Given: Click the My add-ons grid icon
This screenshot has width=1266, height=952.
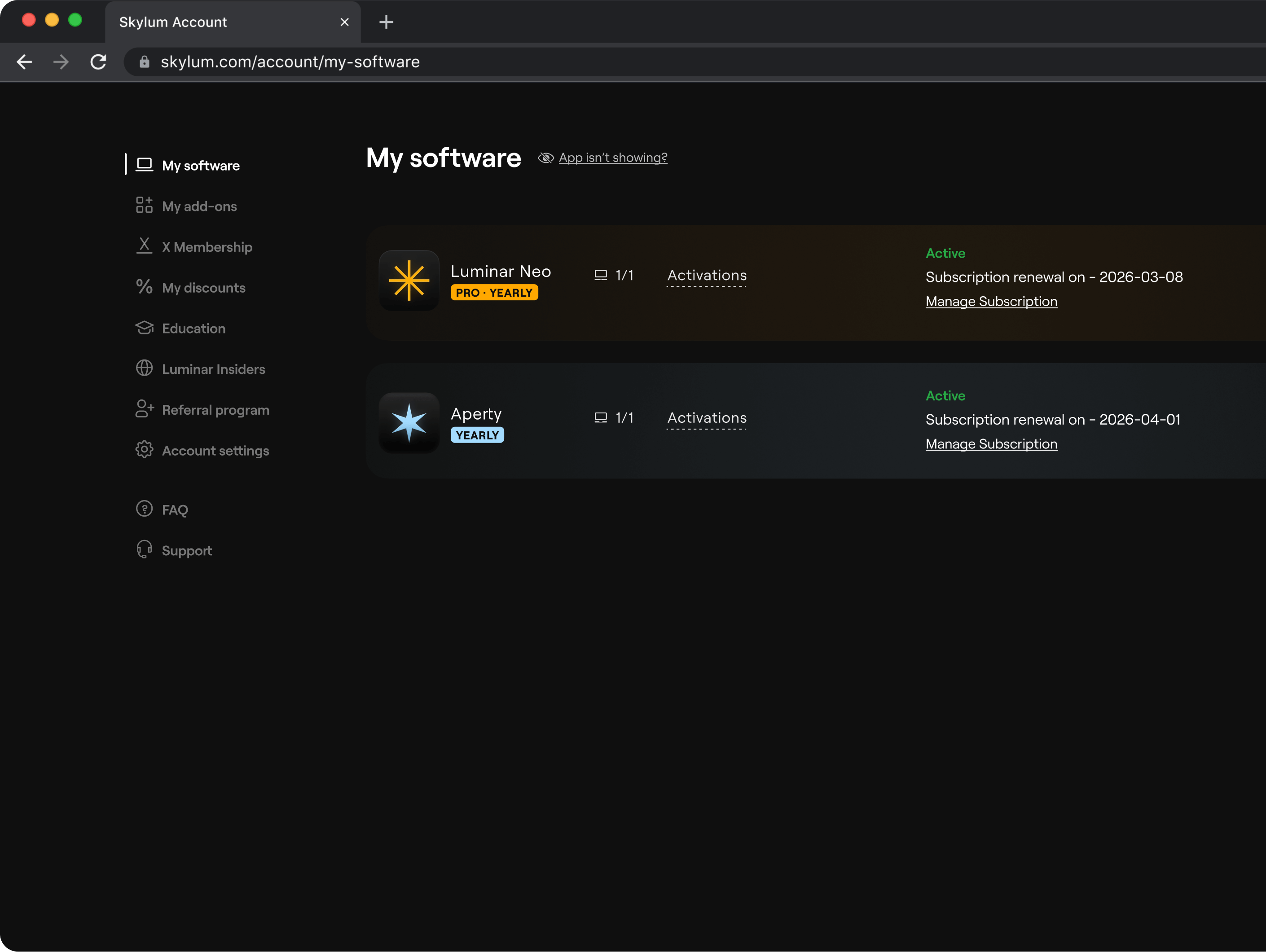Looking at the screenshot, I should [144, 205].
